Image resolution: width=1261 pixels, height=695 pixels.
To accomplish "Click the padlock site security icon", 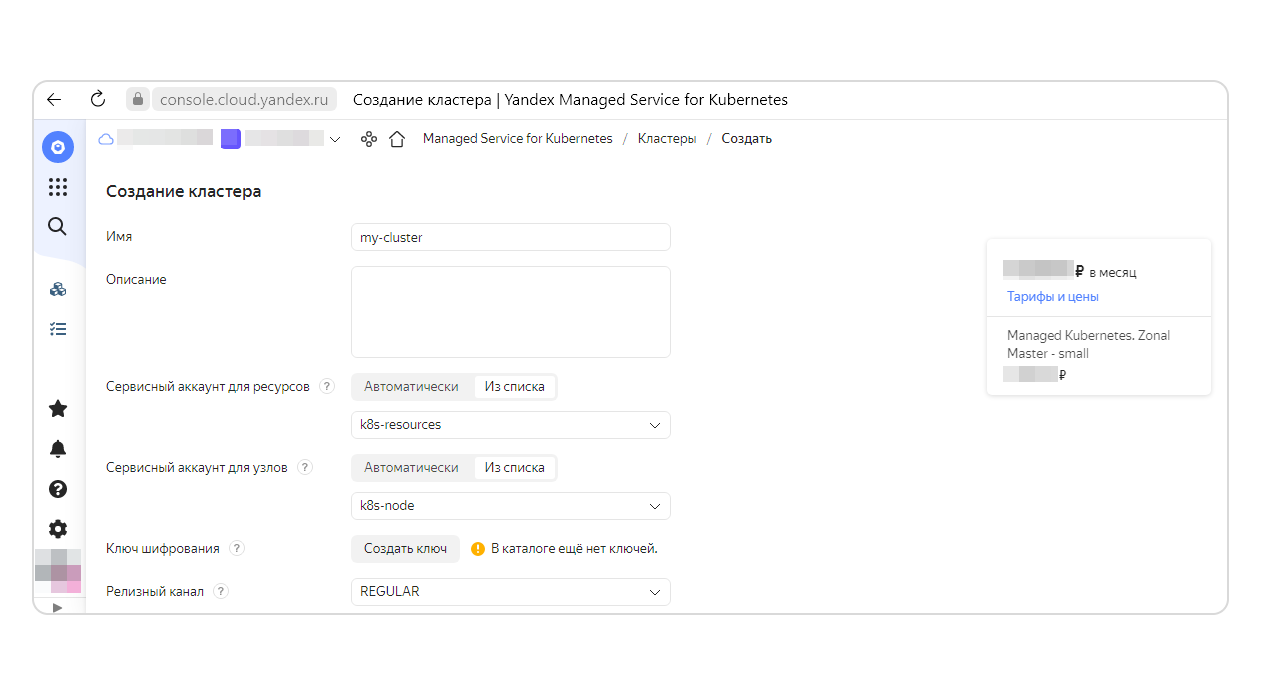I will click(x=138, y=100).
